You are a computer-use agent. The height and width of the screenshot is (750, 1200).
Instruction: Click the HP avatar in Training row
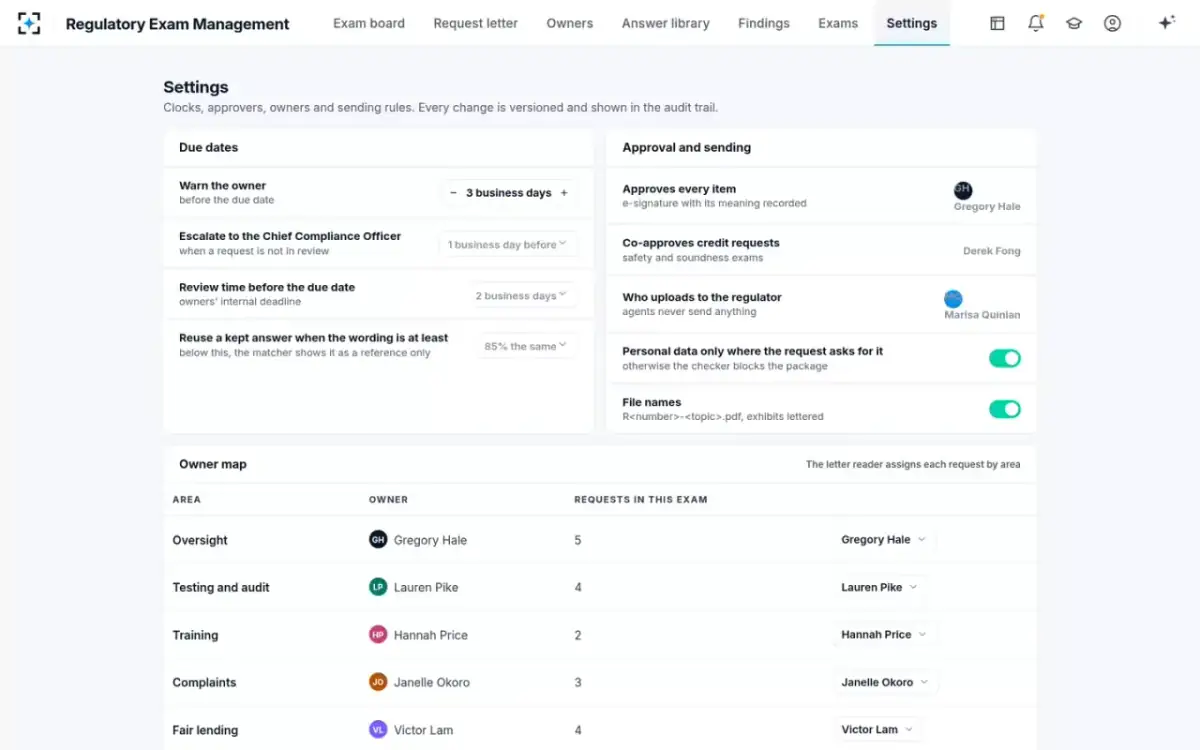[x=378, y=635]
